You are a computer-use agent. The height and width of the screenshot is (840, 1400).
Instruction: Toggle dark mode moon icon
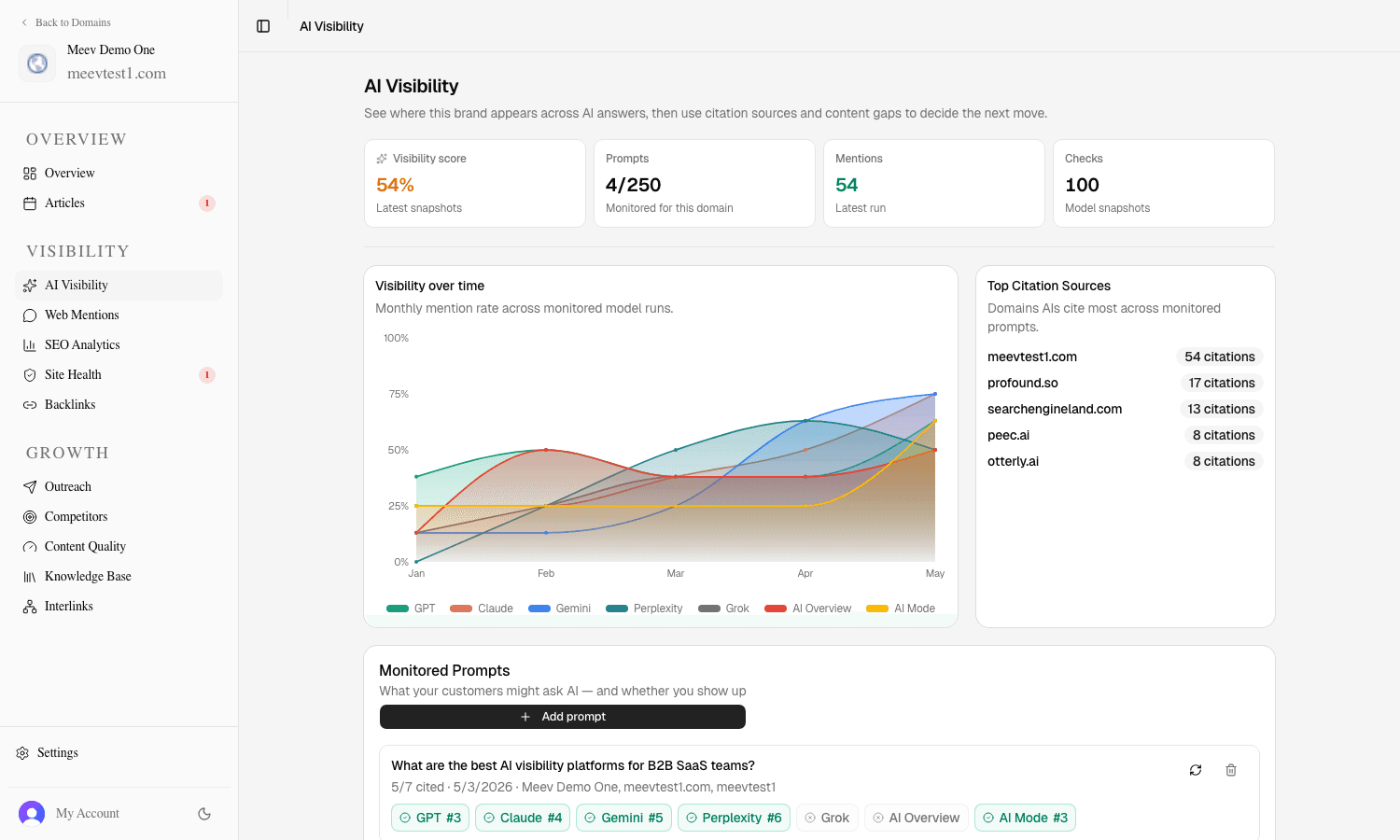point(204,814)
